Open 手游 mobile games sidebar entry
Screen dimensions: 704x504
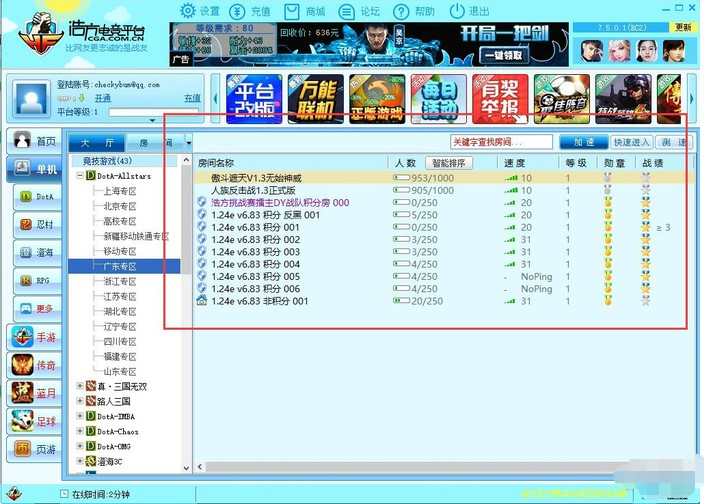point(35,337)
